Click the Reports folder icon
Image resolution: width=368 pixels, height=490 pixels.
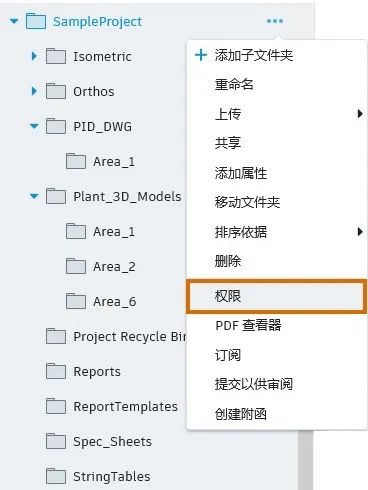coord(56,371)
